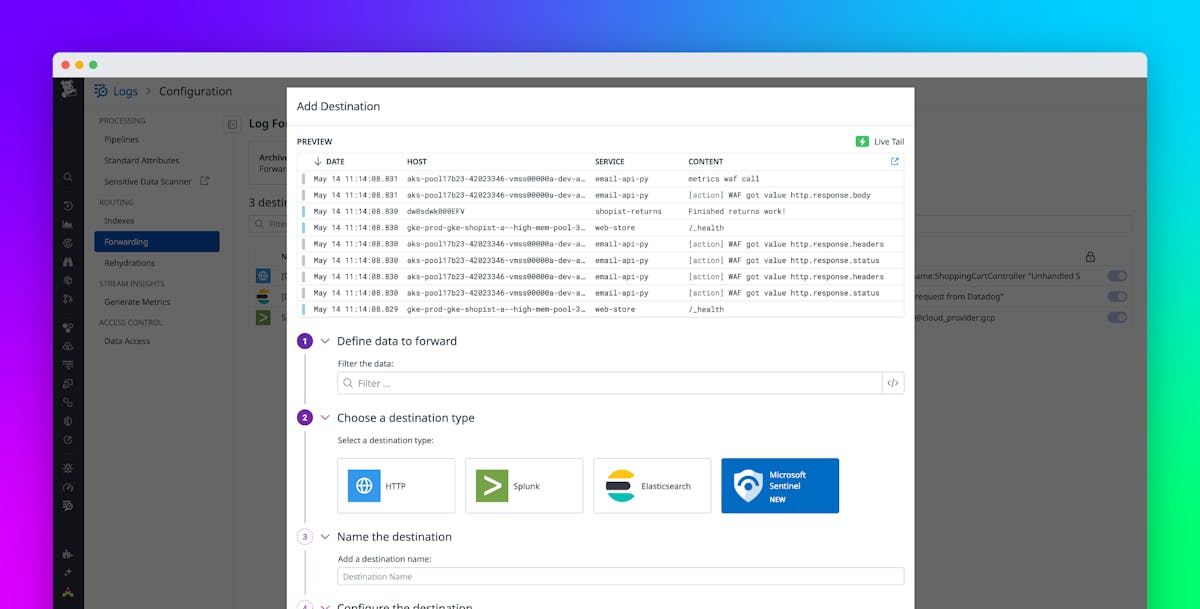The image size is (1200, 609).
Task: Click the Destination Name input field
Action: coord(620,576)
